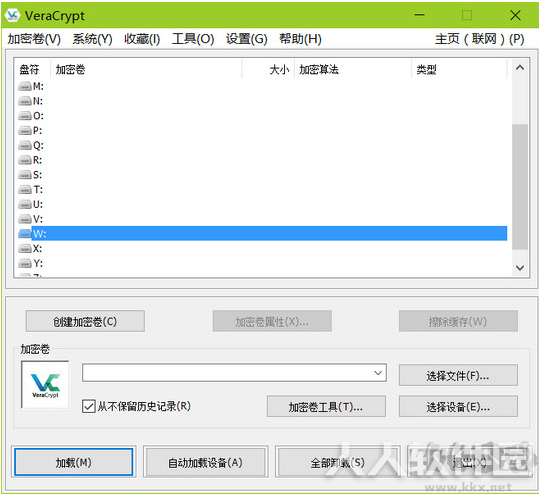Click VeraCrypt app icon in title bar

pos(13,15)
